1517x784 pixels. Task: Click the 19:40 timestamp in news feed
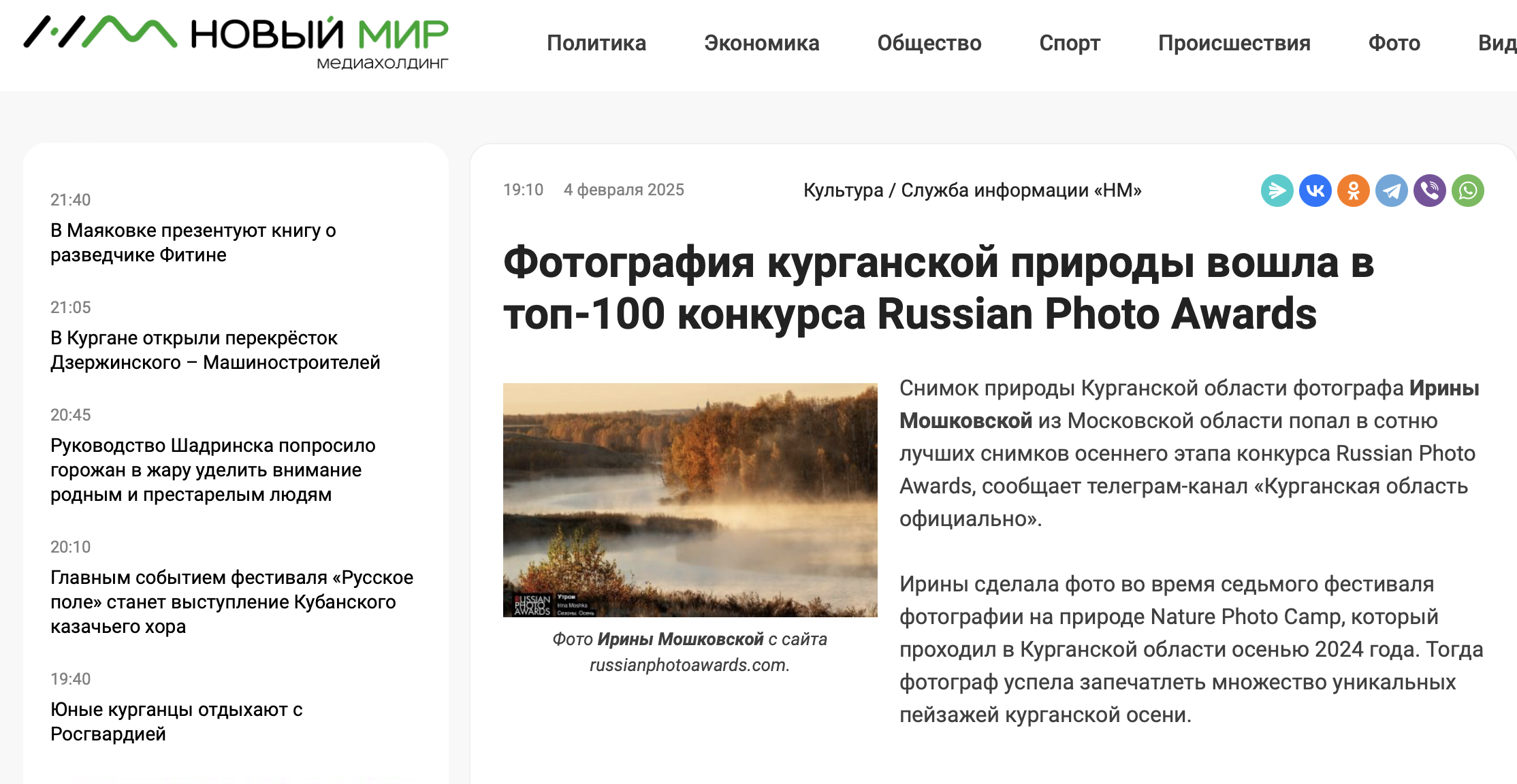[x=70, y=679]
